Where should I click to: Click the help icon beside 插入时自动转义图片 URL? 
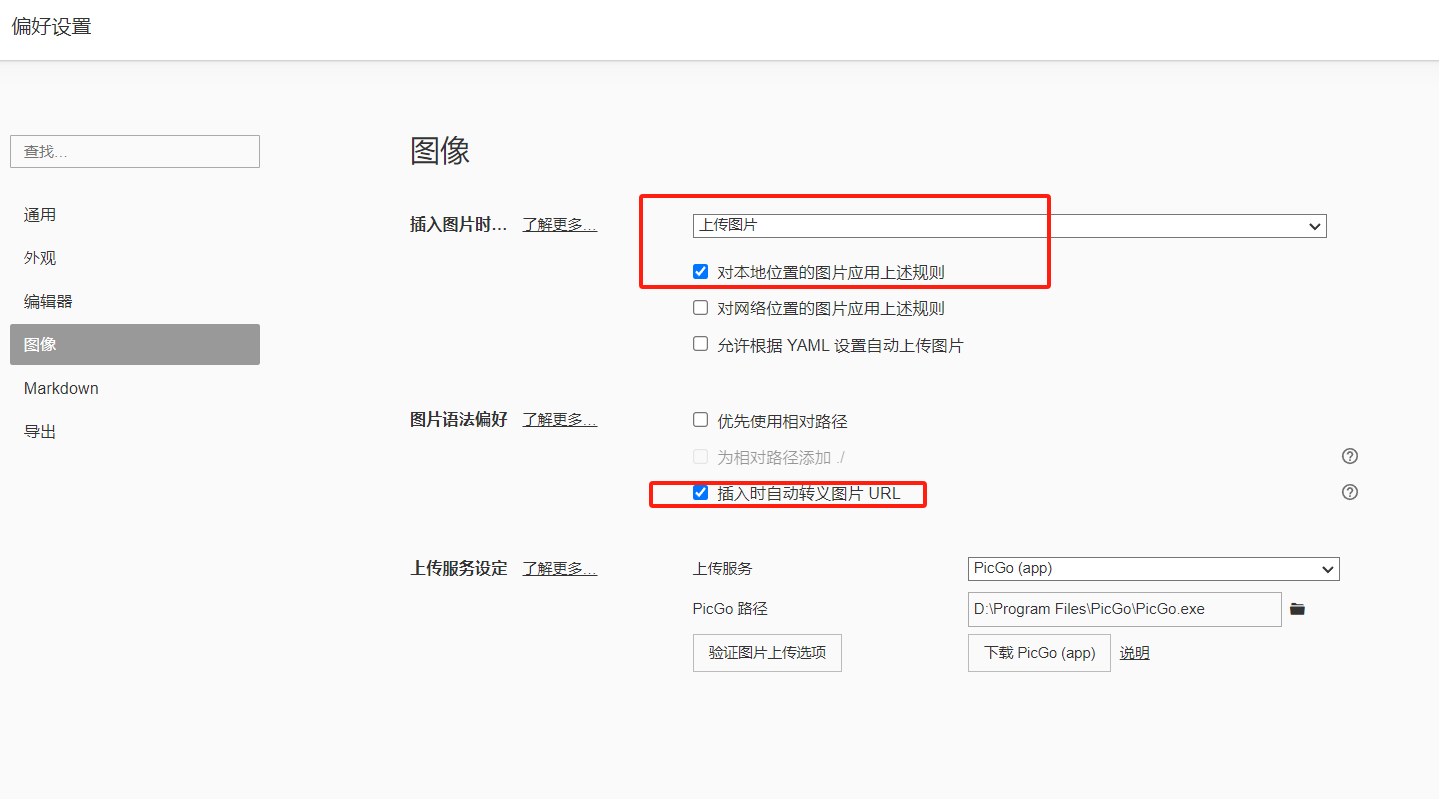1349,493
